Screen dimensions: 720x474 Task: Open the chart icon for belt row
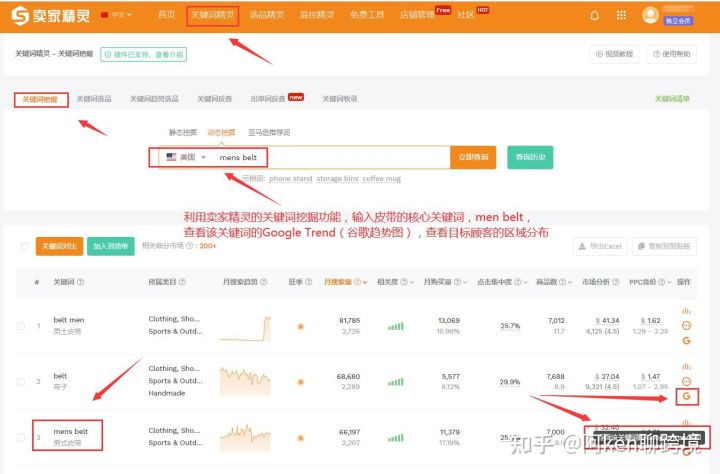tap(686, 367)
